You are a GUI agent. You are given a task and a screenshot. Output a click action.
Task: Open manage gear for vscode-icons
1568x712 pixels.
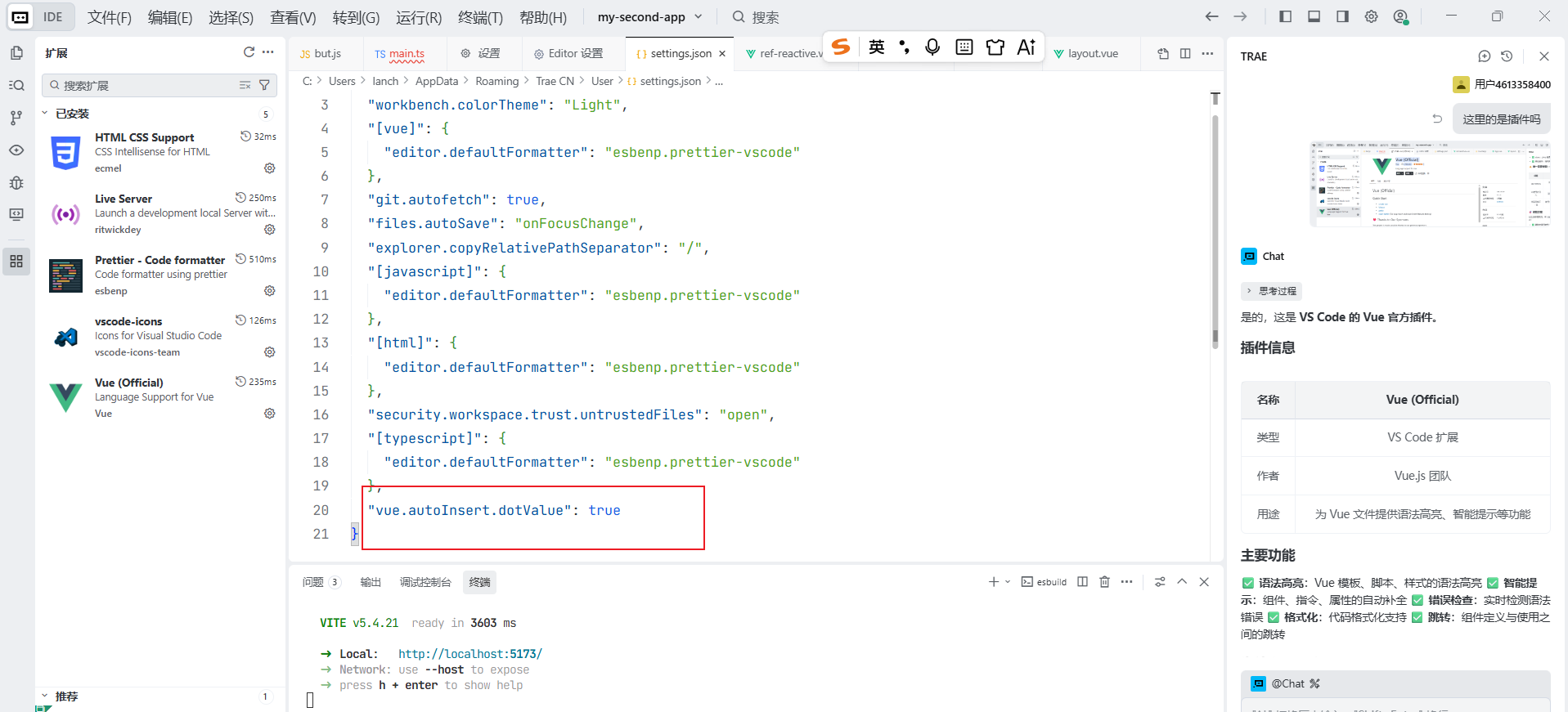coord(269,352)
